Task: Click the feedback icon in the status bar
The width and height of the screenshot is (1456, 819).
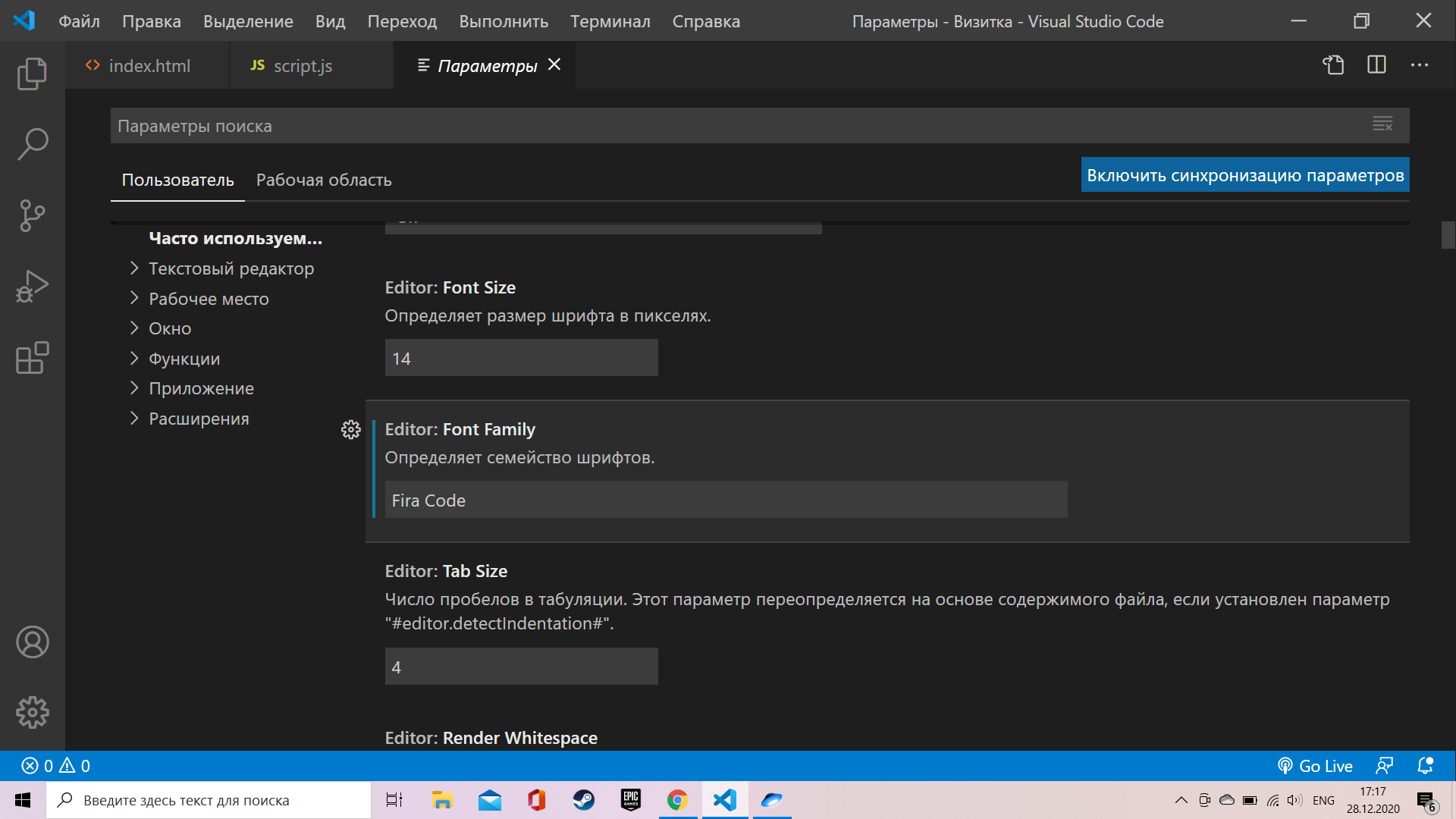Action: tap(1385, 766)
